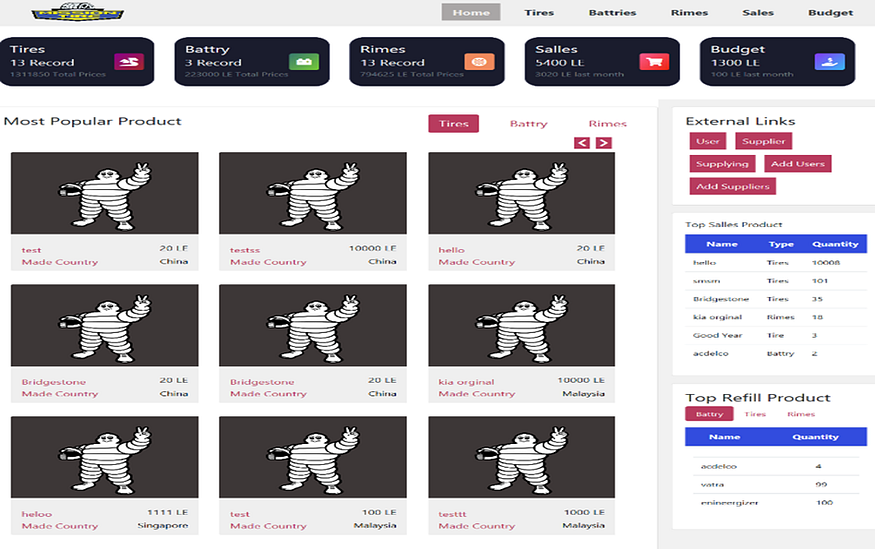Click the Add Suppliers button
The image size is (875, 549).
pos(733,186)
